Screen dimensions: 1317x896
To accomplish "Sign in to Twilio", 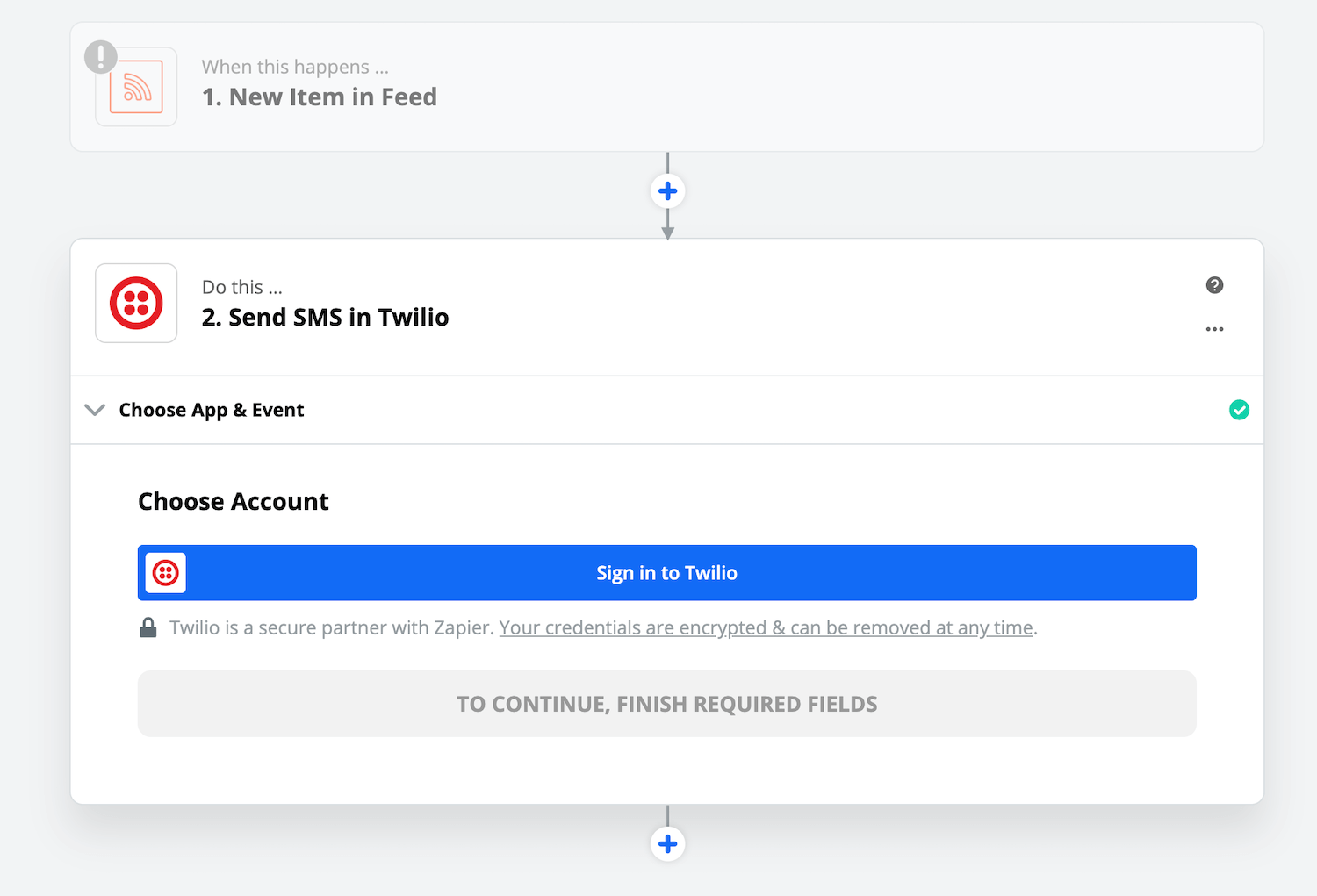I will click(667, 573).
